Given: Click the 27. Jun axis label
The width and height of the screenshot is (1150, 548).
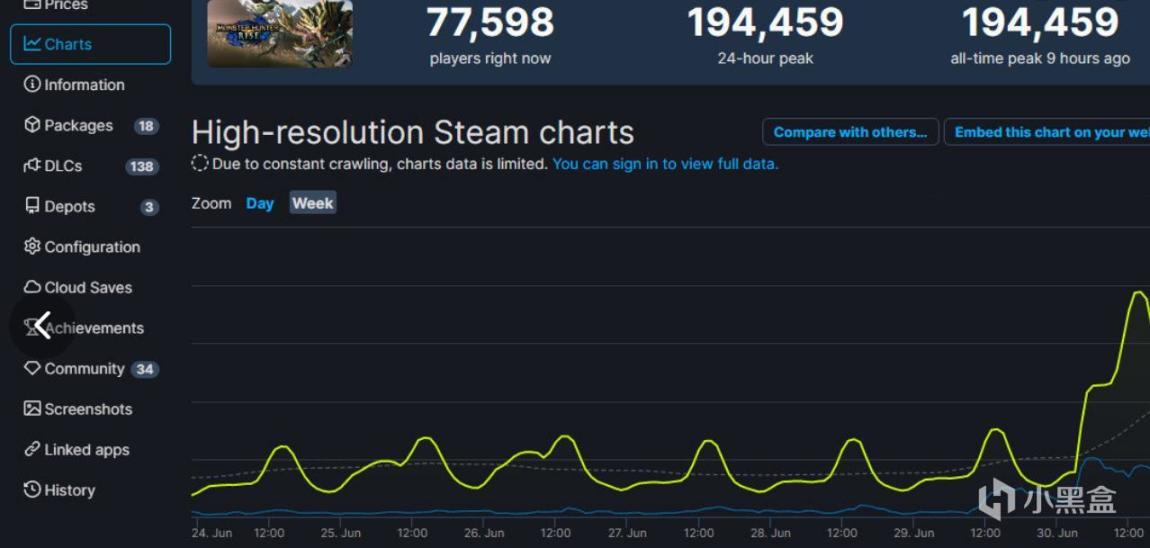Looking at the screenshot, I should point(626,533).
